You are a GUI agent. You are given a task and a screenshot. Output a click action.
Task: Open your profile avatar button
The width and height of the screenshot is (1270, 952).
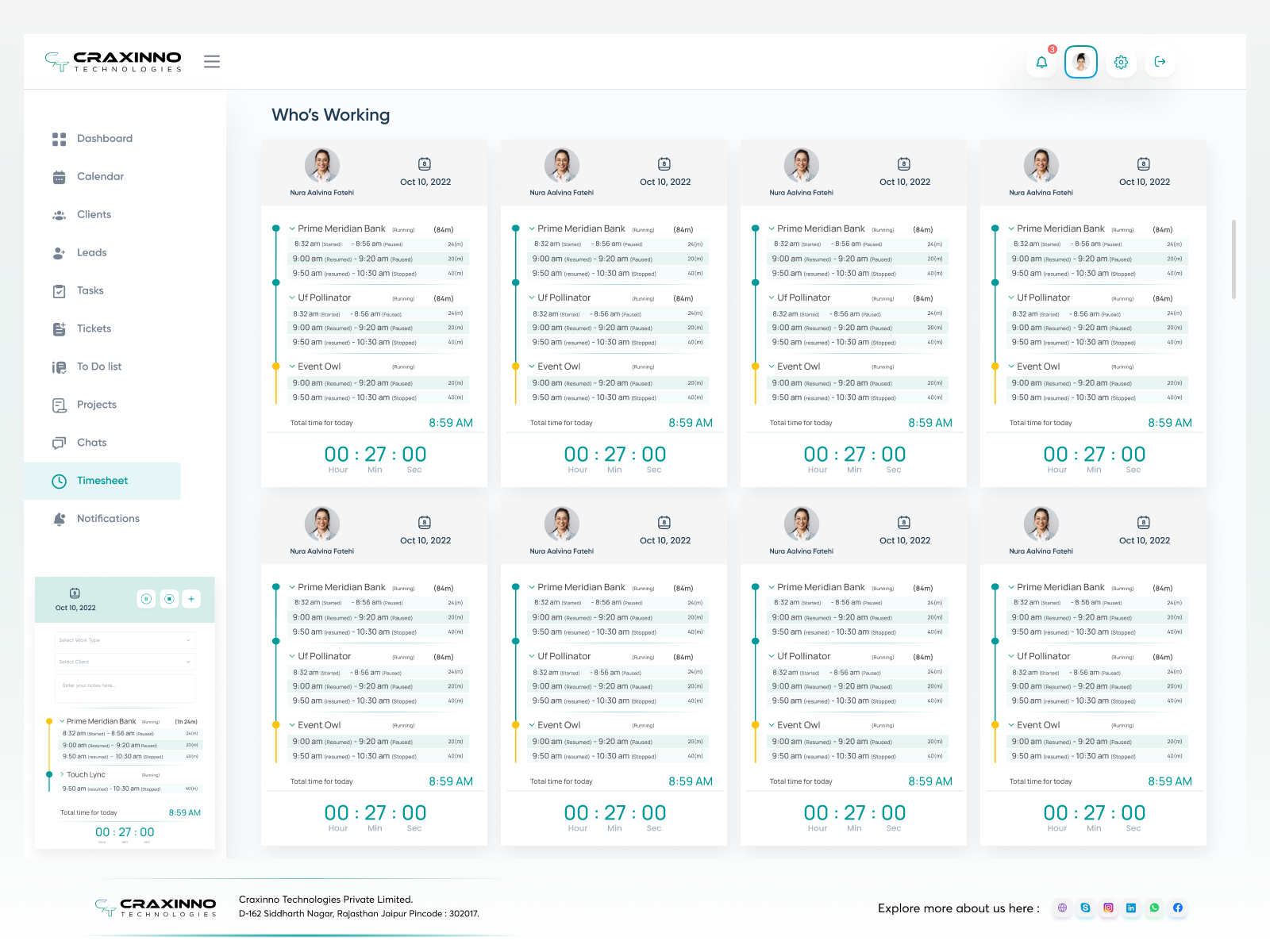point(1080,61)
